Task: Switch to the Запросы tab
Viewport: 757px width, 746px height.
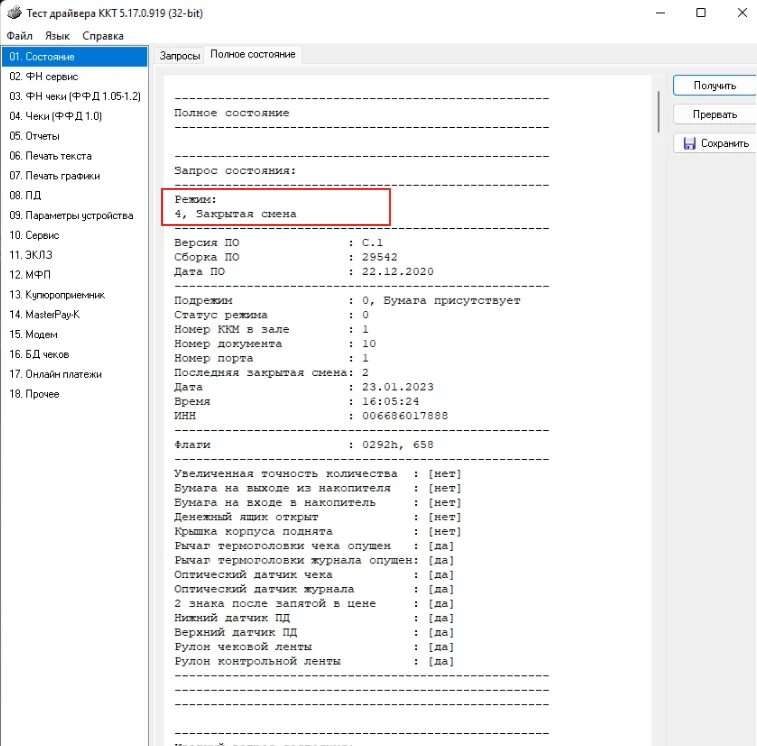Action: pos(180,56)
